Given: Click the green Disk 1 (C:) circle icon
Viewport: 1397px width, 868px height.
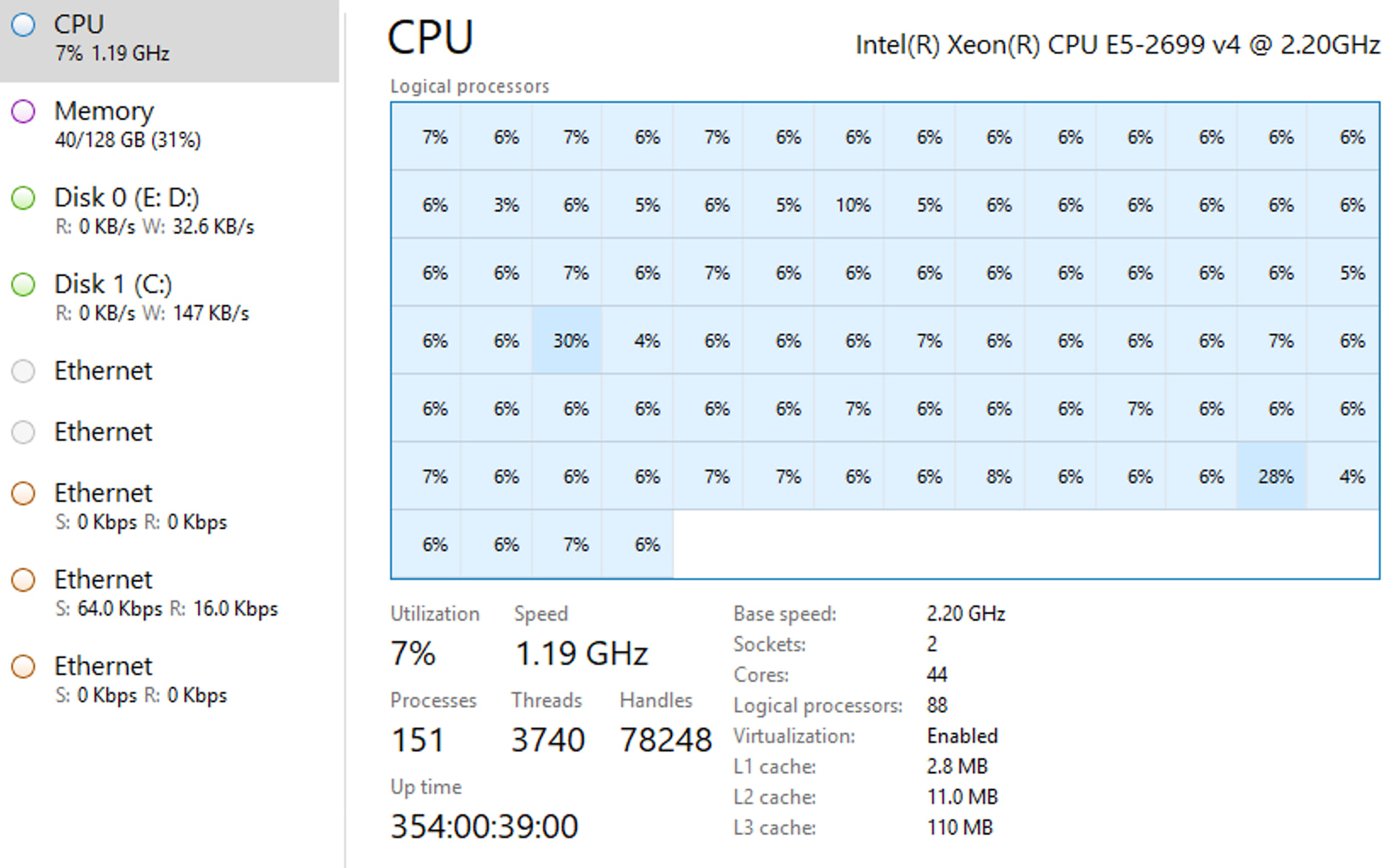Looking at the screenshot, I should [x=24, y=285].
